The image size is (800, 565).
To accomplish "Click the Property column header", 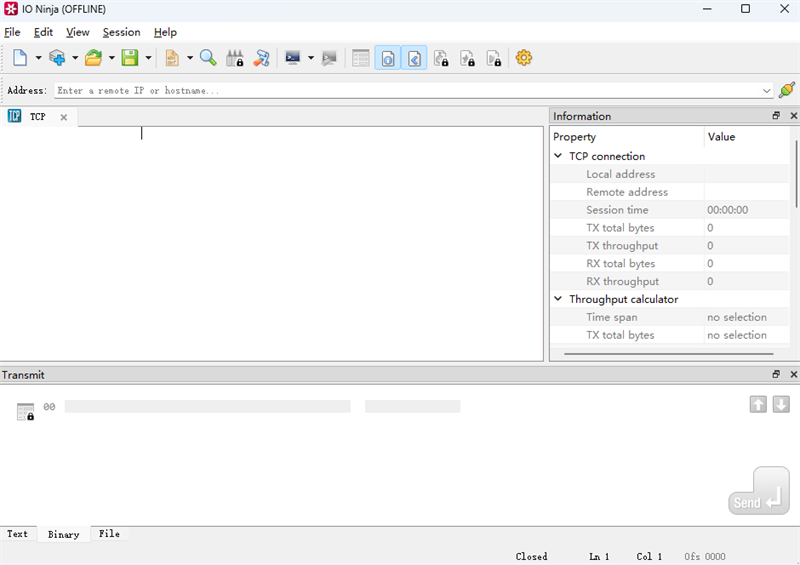I will tap(627, 137).
